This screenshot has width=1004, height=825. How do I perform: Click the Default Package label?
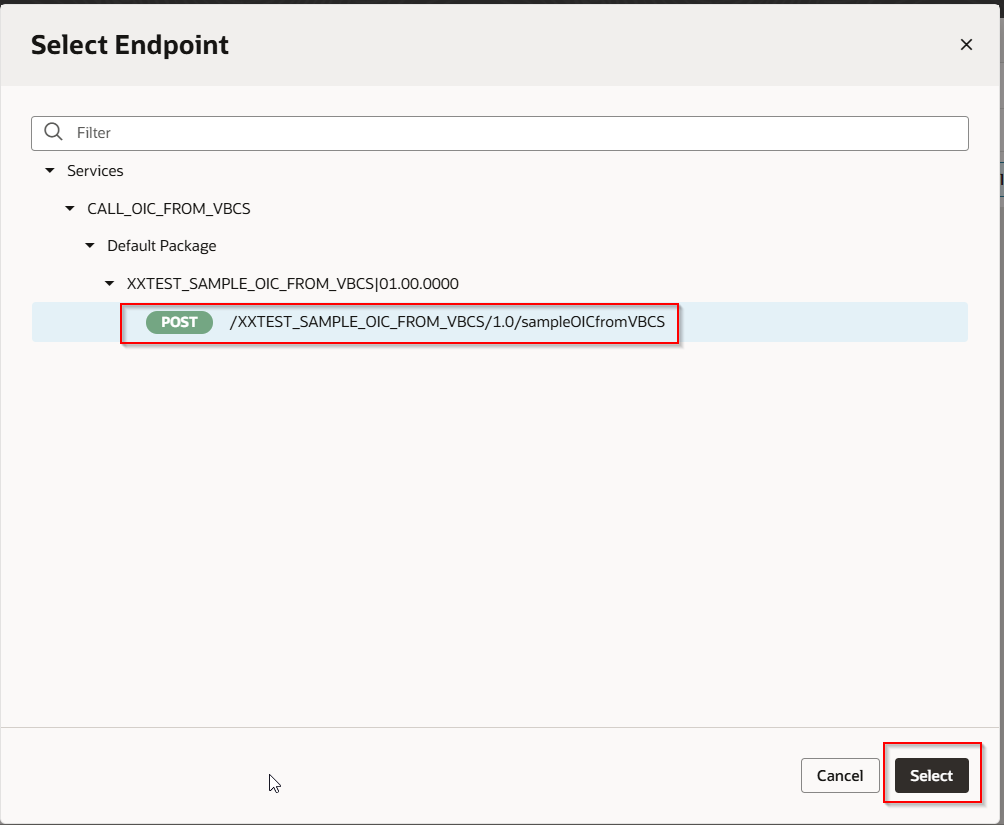coord(160,245)
